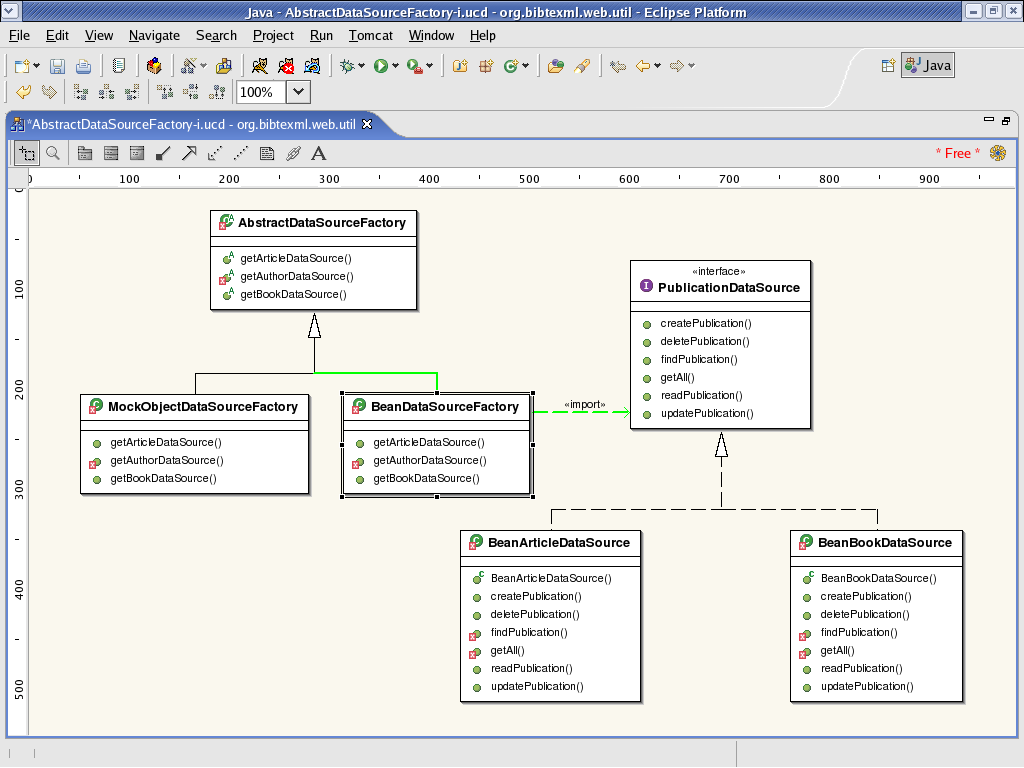Select the MockObjectDataSourceFactory class title
1024x768 pixels.
[203, 407]
